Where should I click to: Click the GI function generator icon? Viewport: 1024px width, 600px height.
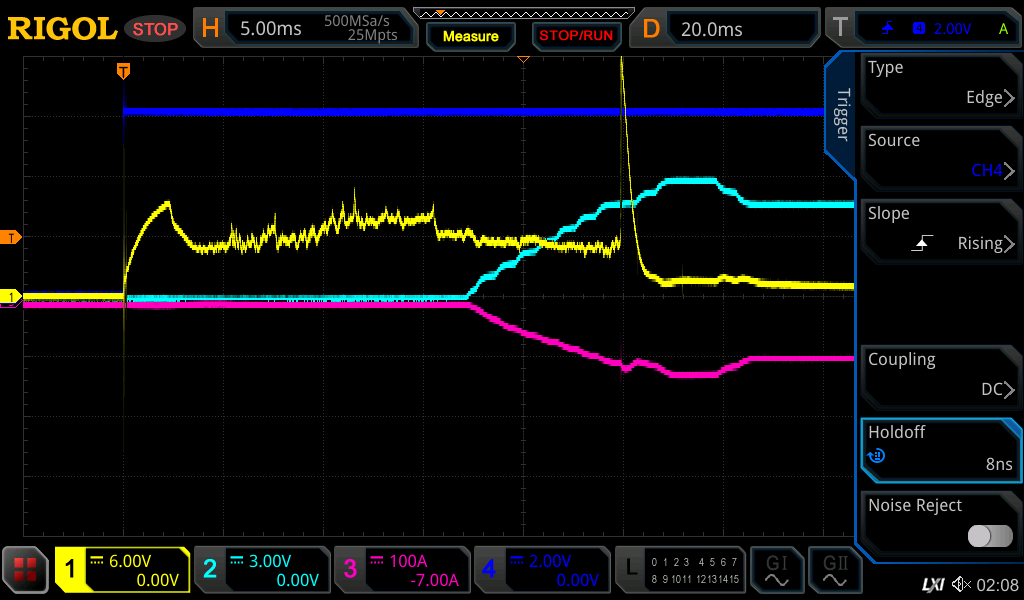776,569
